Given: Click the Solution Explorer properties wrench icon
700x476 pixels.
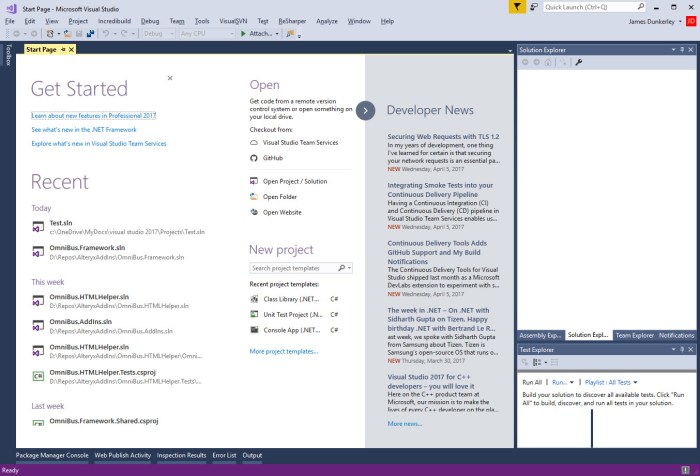Looking at the screenshot, I should click(579, 63).
